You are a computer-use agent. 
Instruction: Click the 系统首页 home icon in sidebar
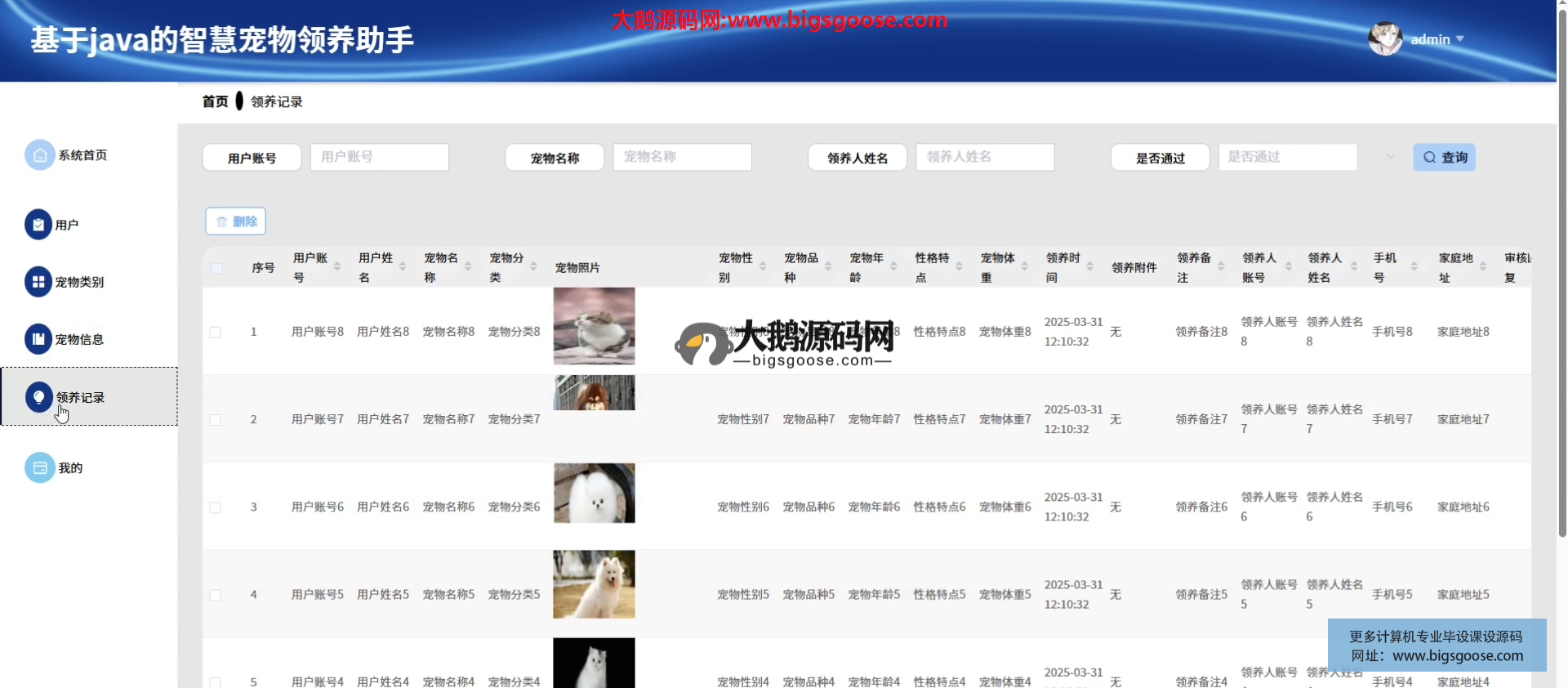click(39, 155)
